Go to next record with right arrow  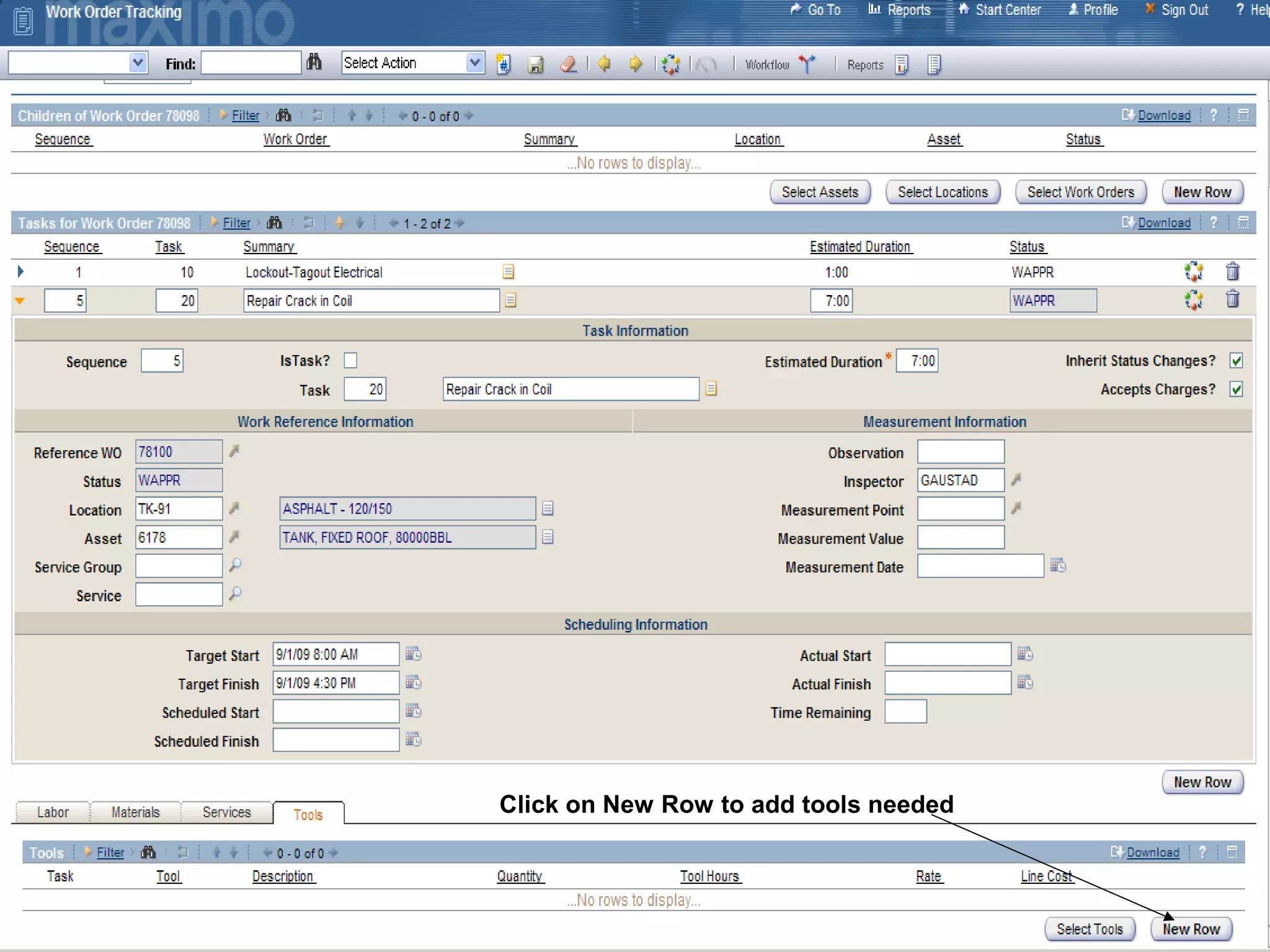tap(636, 64)
